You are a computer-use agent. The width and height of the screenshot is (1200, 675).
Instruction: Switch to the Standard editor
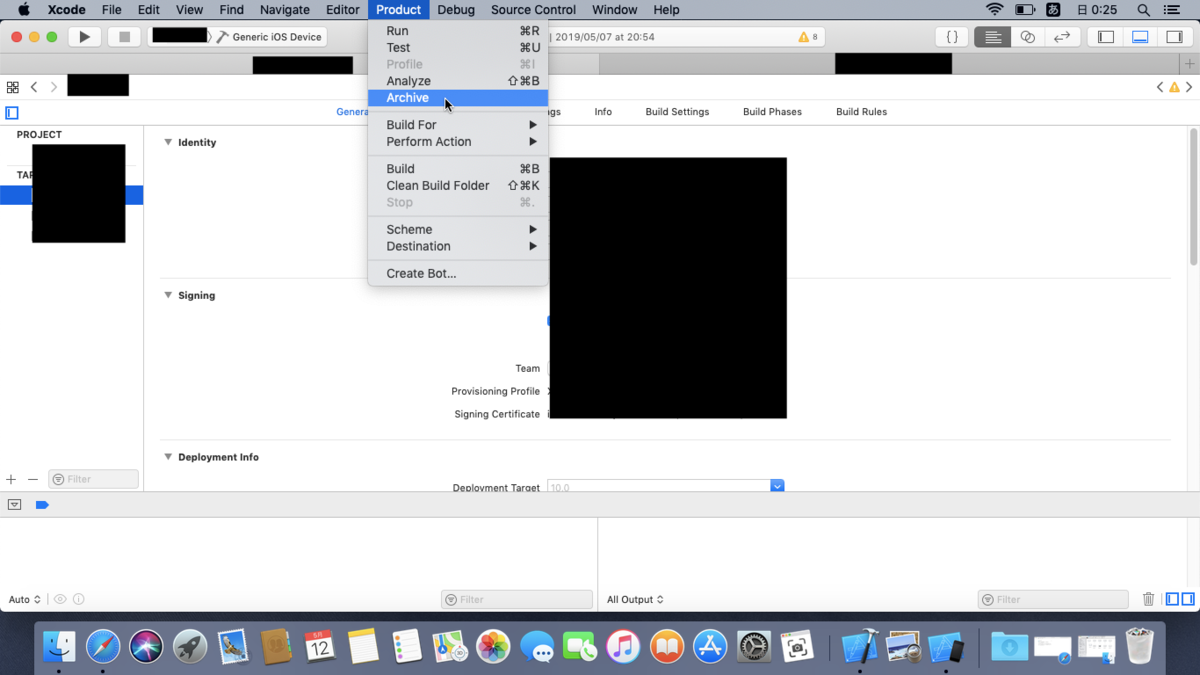coord(992,37)
